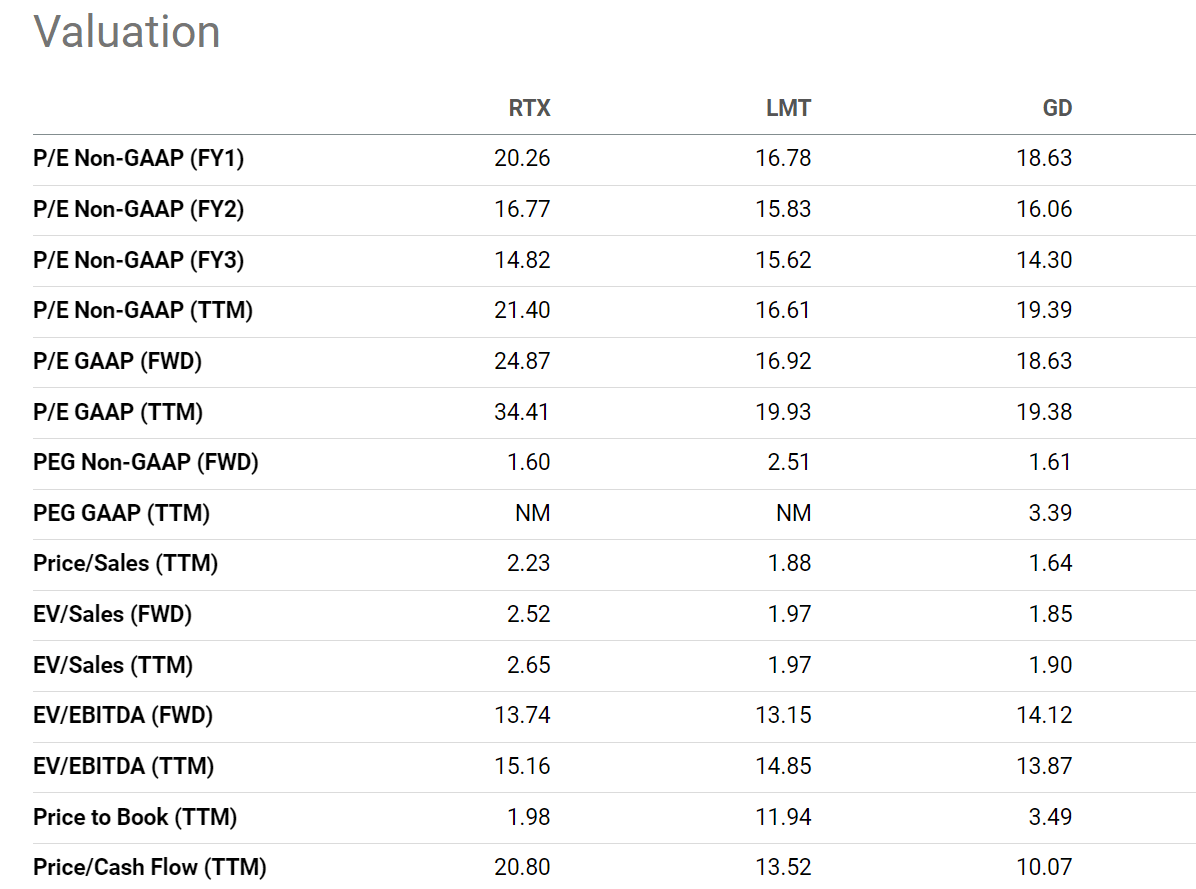Click the P/E Non-GAAP (FY2) metric label
The height and width of the screenshot is (889, 1196).
(x=138, y=209)
